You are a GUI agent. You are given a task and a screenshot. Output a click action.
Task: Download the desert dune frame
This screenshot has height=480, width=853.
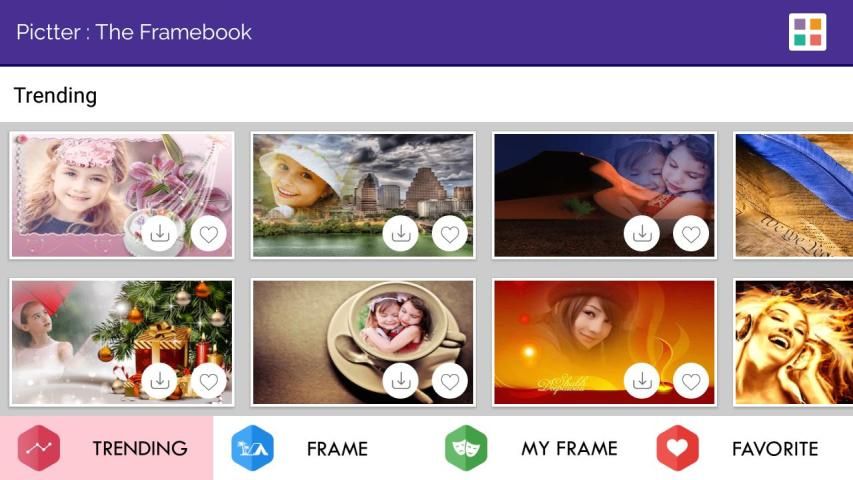(x=642, y=234)
